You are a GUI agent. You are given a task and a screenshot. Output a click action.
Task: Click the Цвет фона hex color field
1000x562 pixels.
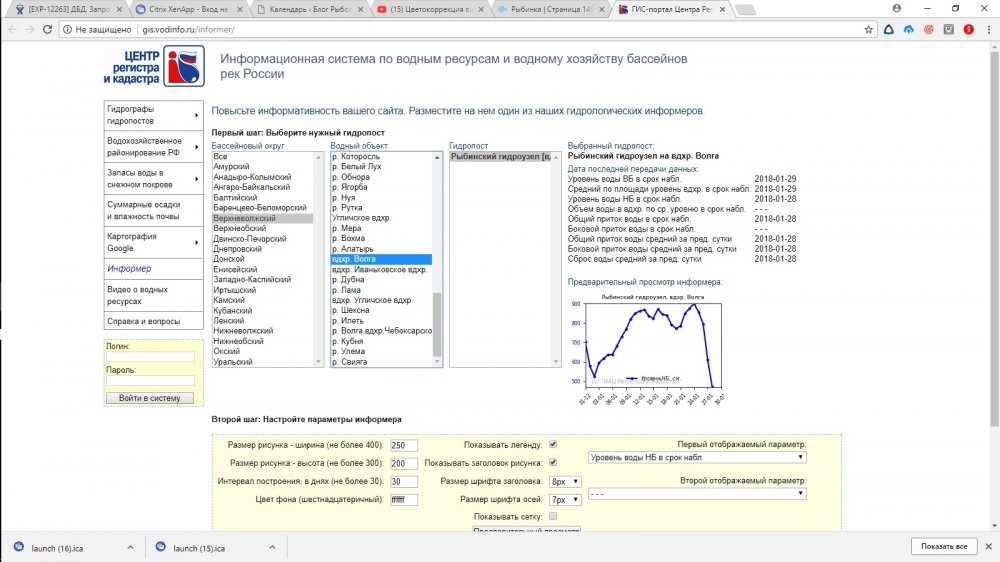coord(403,499)
